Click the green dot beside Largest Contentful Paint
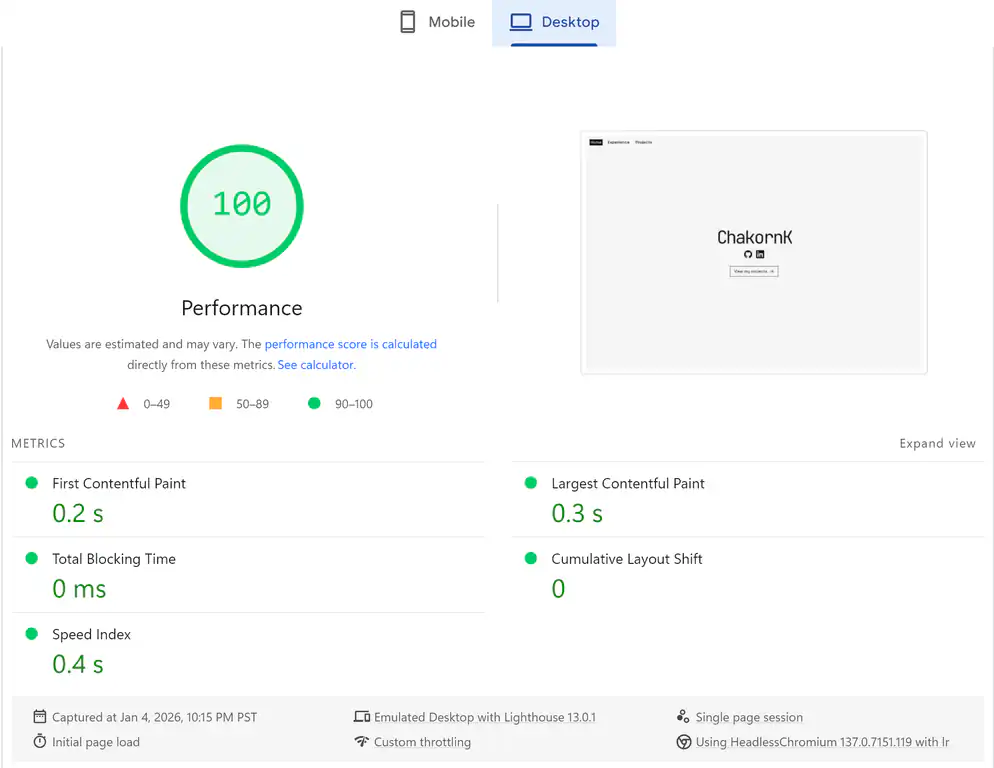The image size is (994, 768). tap(530, 483)
